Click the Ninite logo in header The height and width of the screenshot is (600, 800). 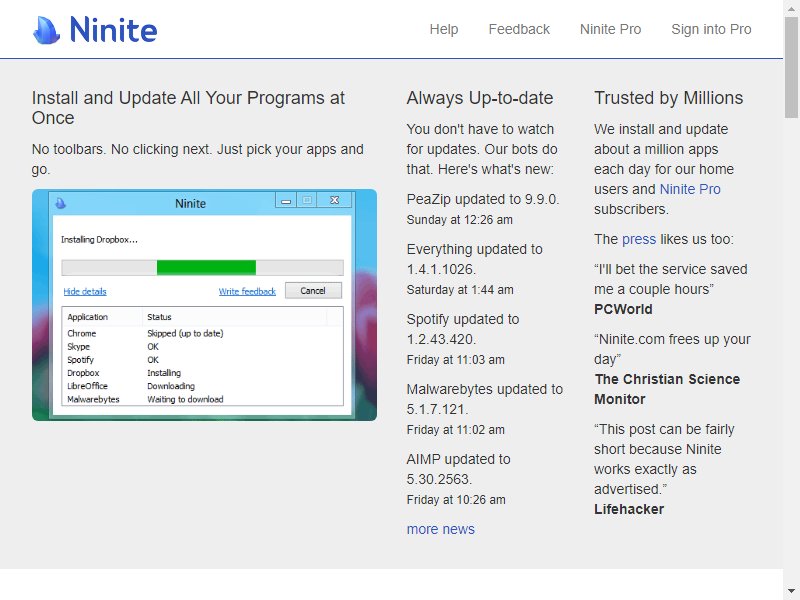point(95,30)
